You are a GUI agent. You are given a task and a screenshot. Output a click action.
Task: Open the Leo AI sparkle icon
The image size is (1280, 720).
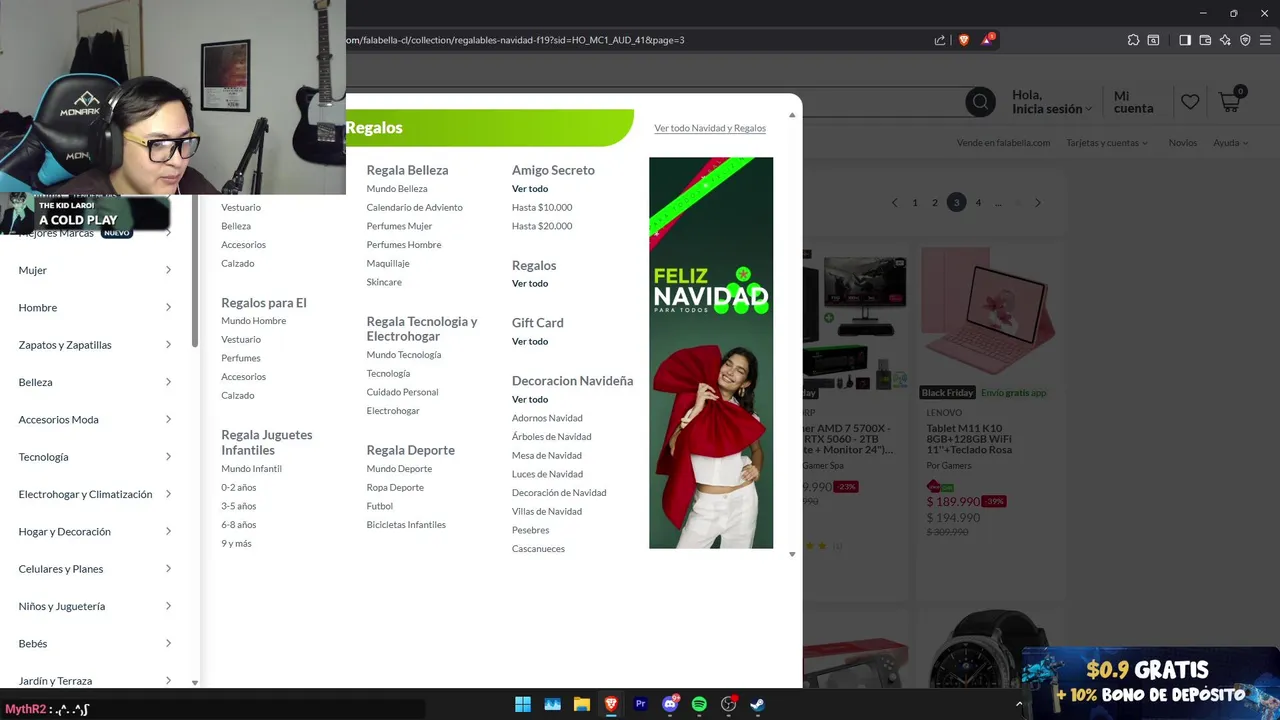1225,40
